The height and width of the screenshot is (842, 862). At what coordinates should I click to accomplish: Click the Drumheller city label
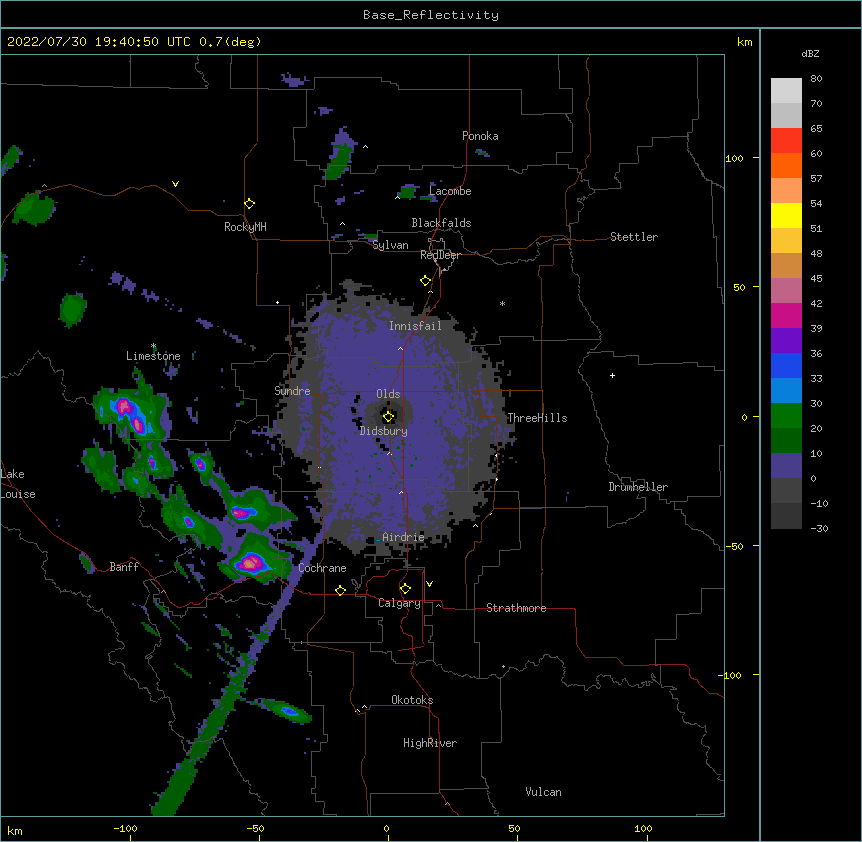[x=638, y=487]
